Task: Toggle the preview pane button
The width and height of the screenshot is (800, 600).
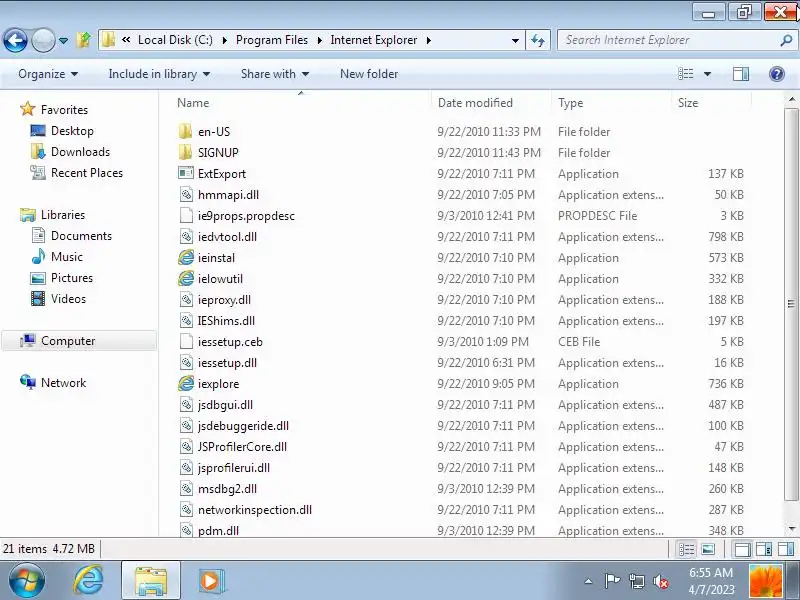Action: (x=741, y=74)
